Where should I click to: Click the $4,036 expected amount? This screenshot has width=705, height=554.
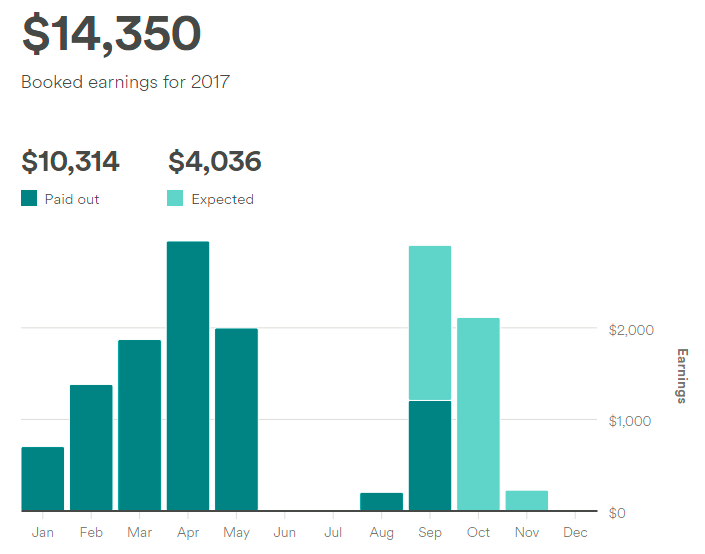[214, 161]
